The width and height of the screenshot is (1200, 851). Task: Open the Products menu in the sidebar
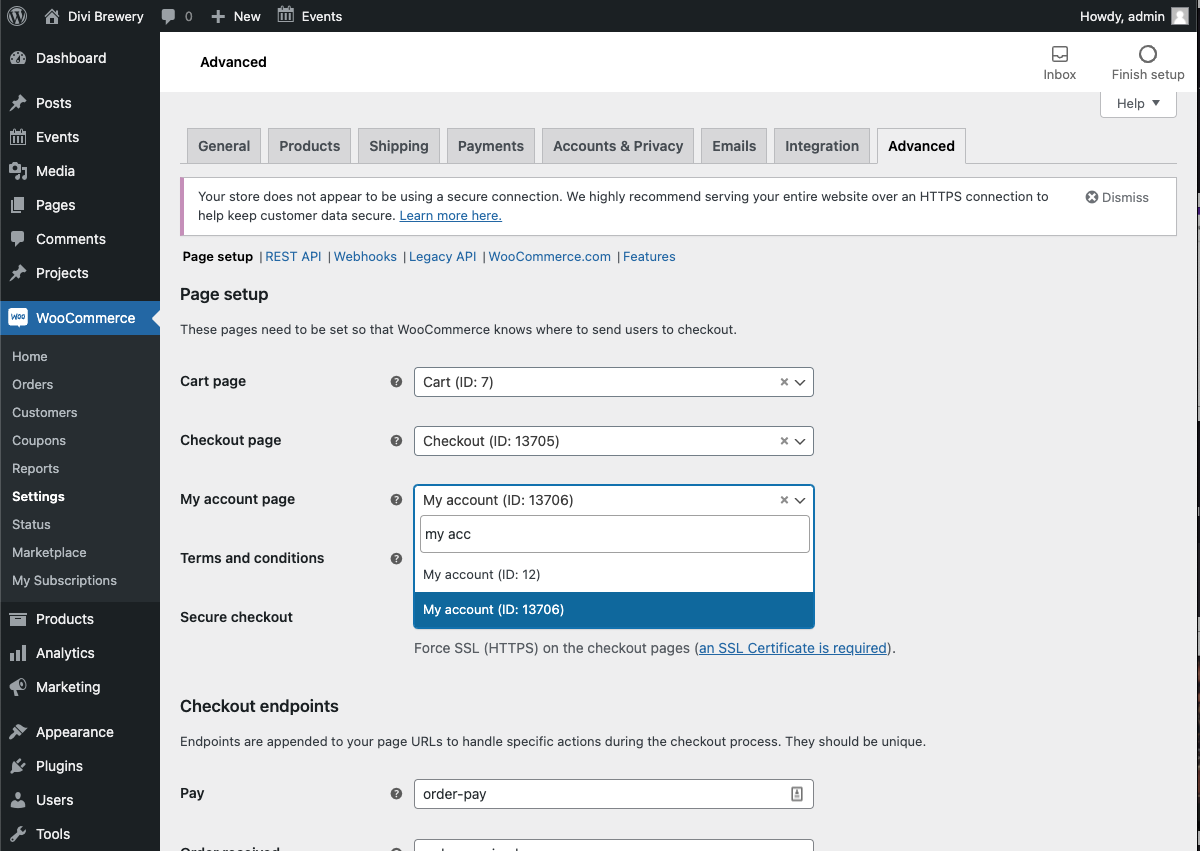click(80, 619)
